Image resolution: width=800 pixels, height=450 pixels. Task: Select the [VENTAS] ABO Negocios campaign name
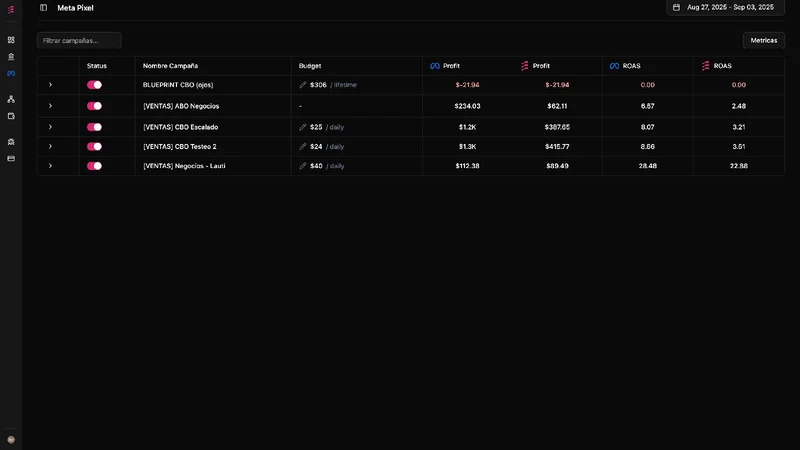pos(181,106)
